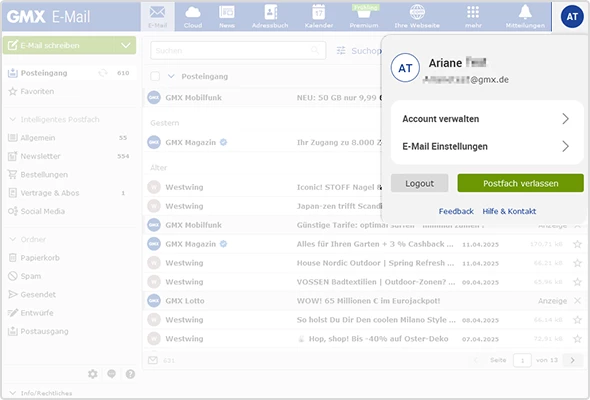Collapse the Ordner section

point(12,239)
